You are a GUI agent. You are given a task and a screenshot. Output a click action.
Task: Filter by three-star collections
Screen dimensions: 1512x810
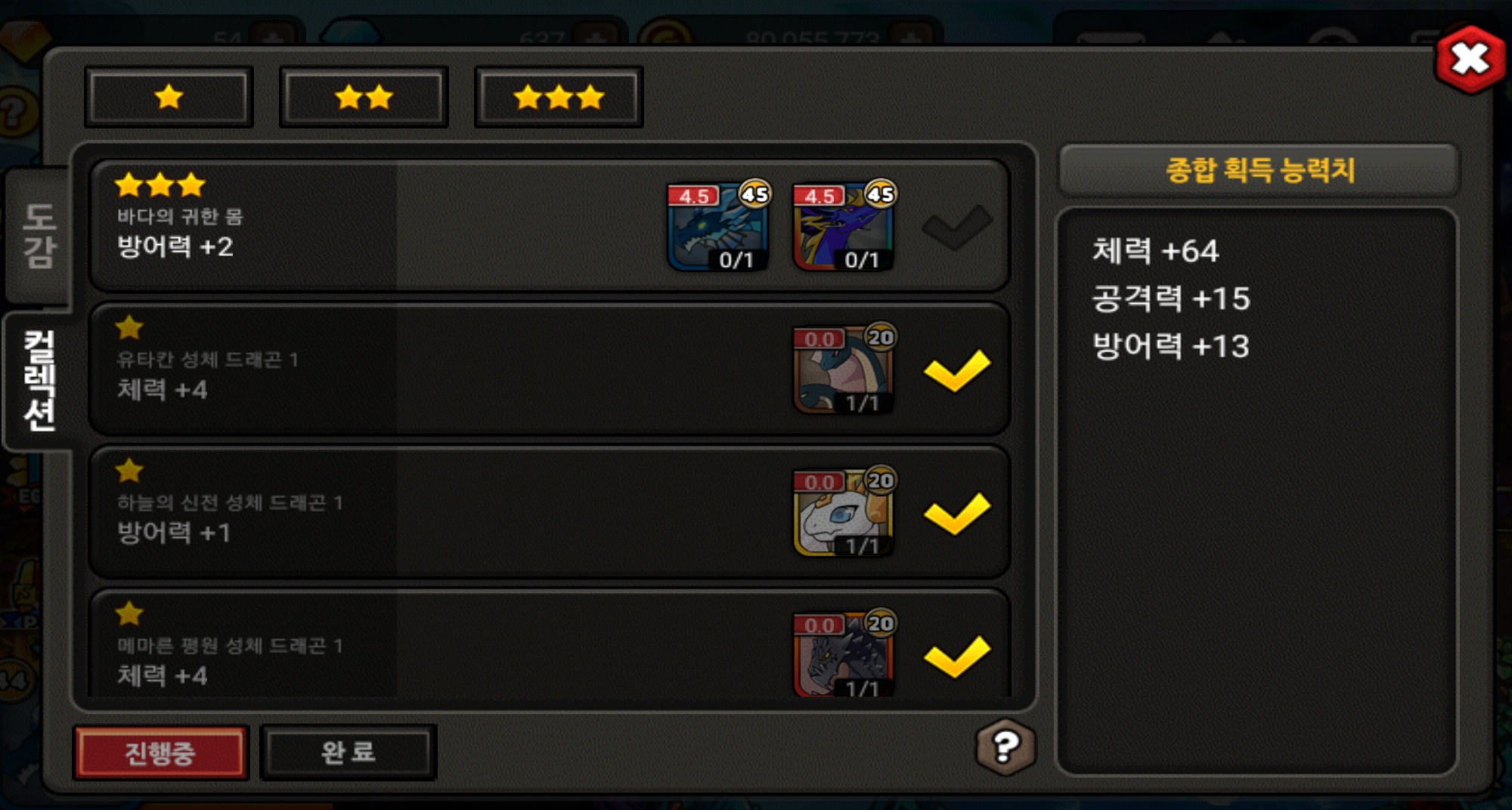click(559, 97)
